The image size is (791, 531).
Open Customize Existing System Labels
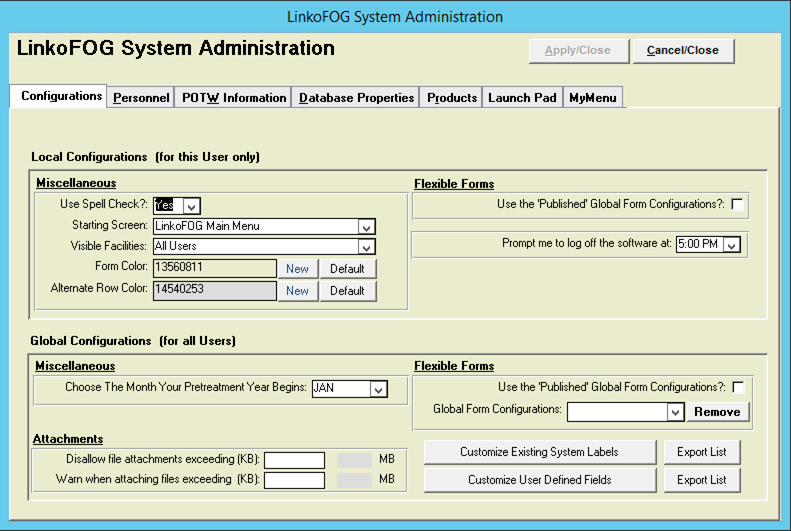click(x=540, y=452)
